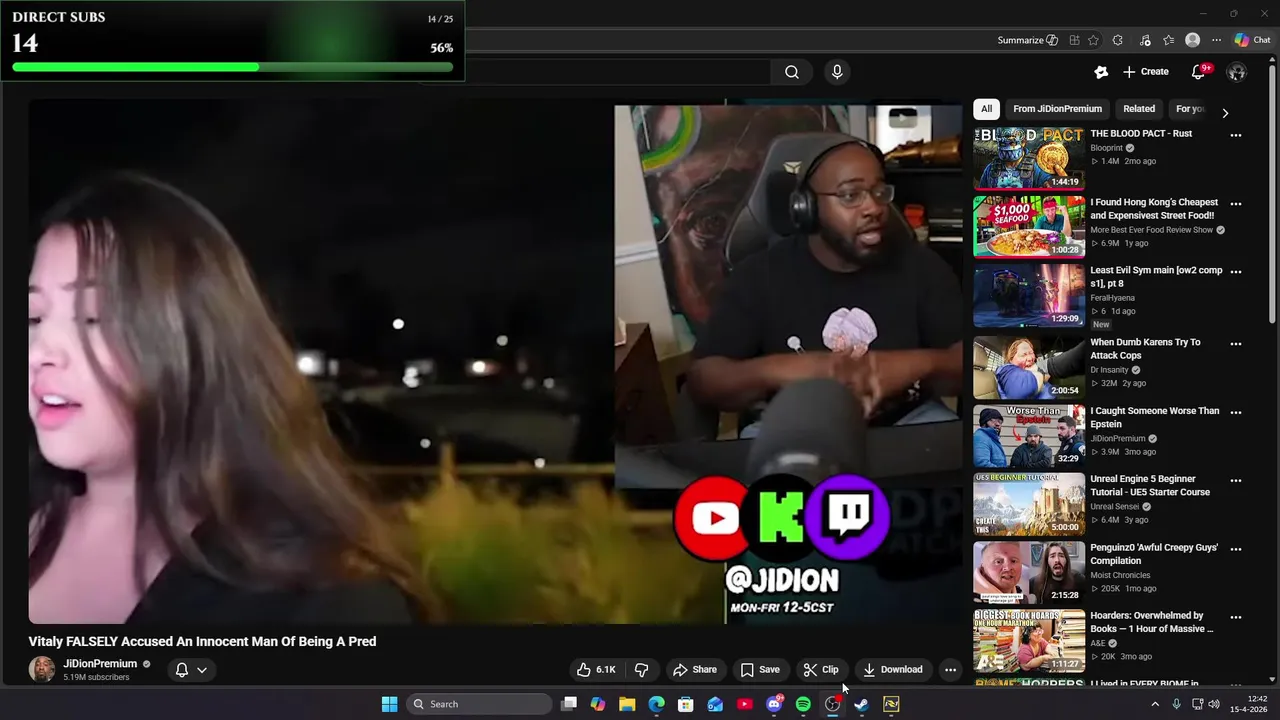Select From JiDionPremium chip
Viewport: 1280px width, 720px height.
1057,109
